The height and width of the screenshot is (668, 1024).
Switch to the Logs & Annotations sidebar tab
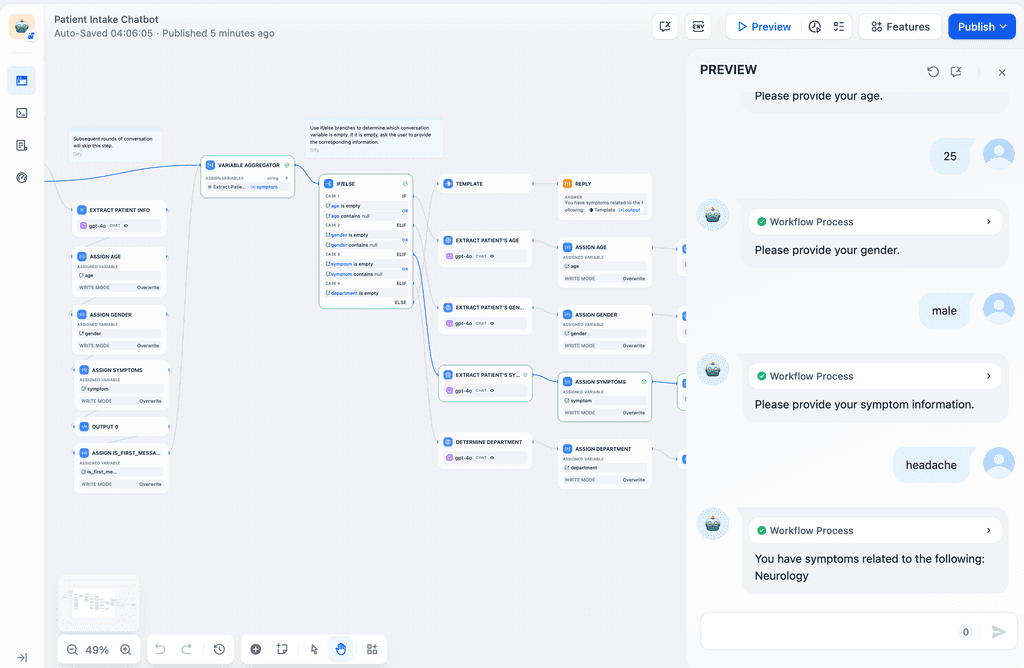point(22,144)
